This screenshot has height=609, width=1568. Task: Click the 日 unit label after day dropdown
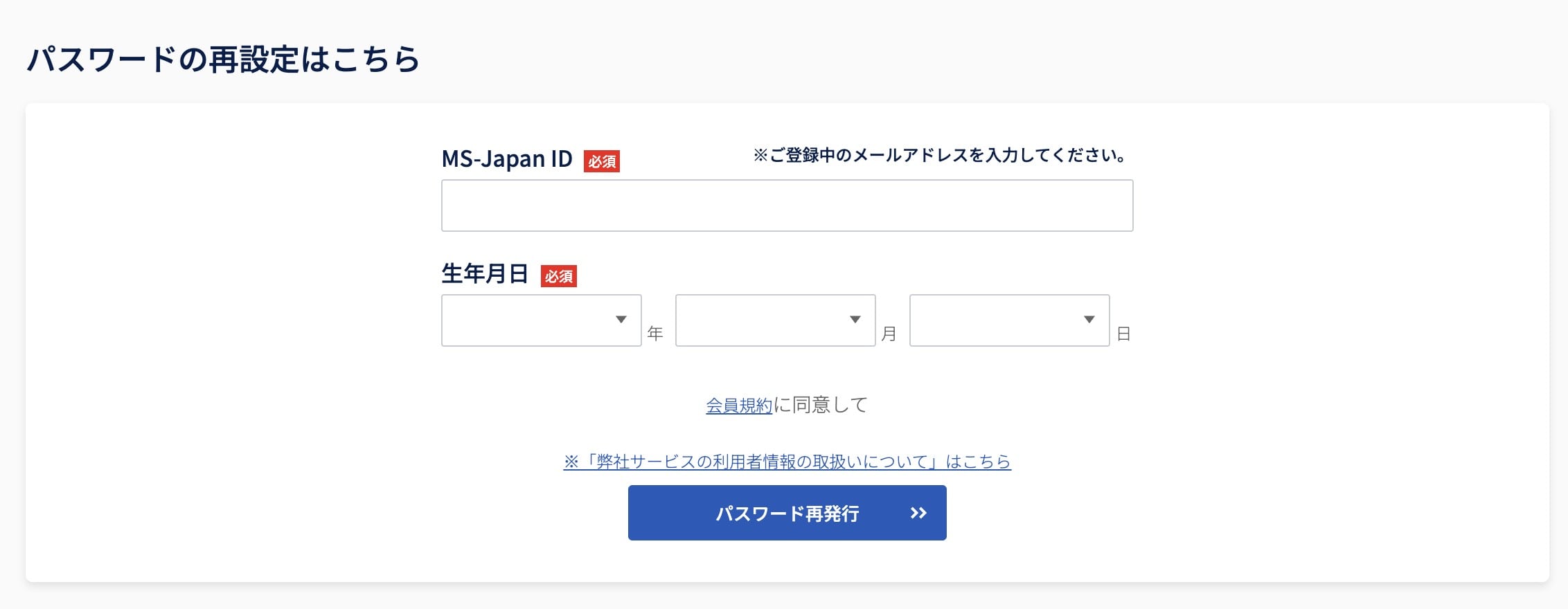[x=1125, y=332]
